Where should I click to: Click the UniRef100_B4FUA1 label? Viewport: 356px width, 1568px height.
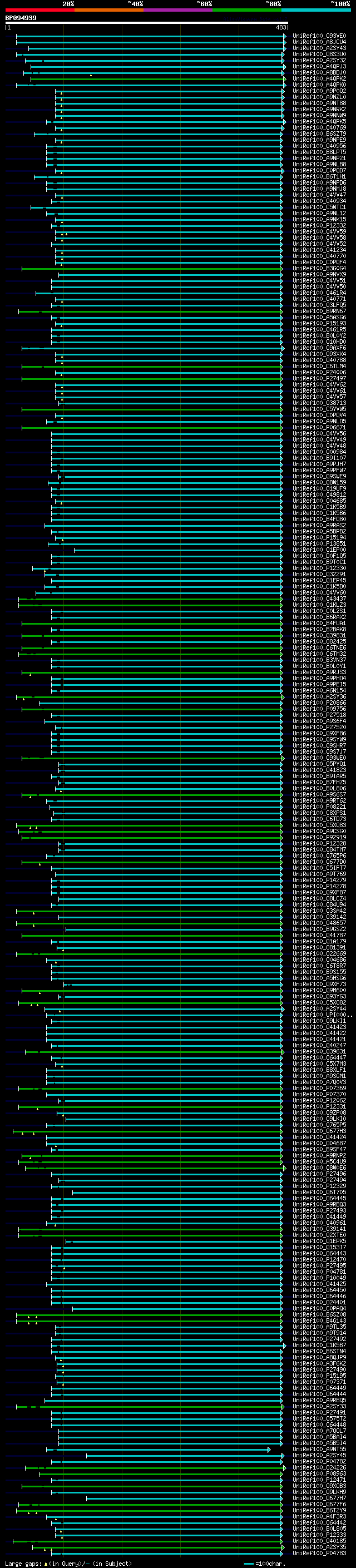pyautogui.click(x=319, y=624)
